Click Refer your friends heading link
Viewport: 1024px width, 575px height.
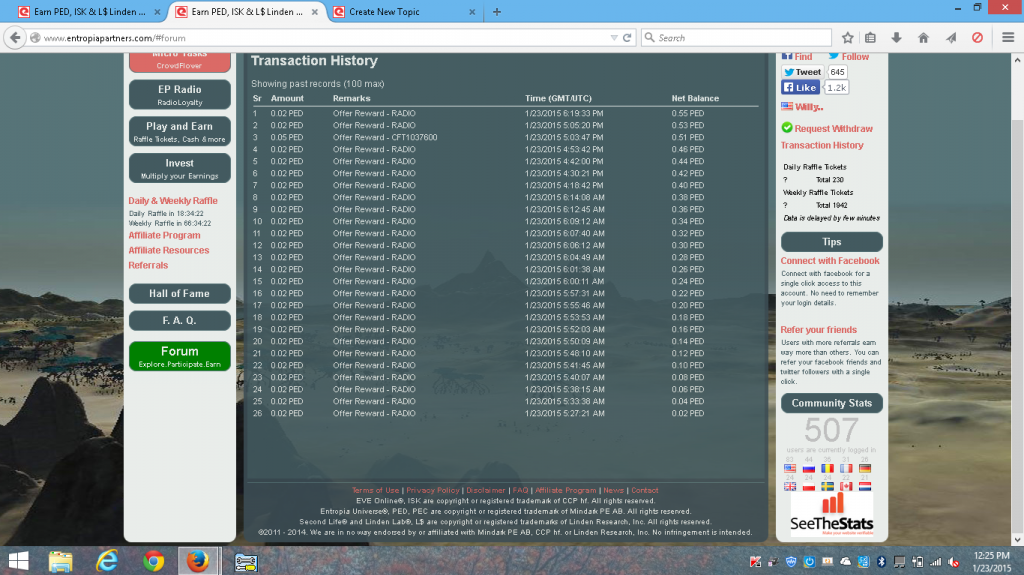click(x=818, y=330)
